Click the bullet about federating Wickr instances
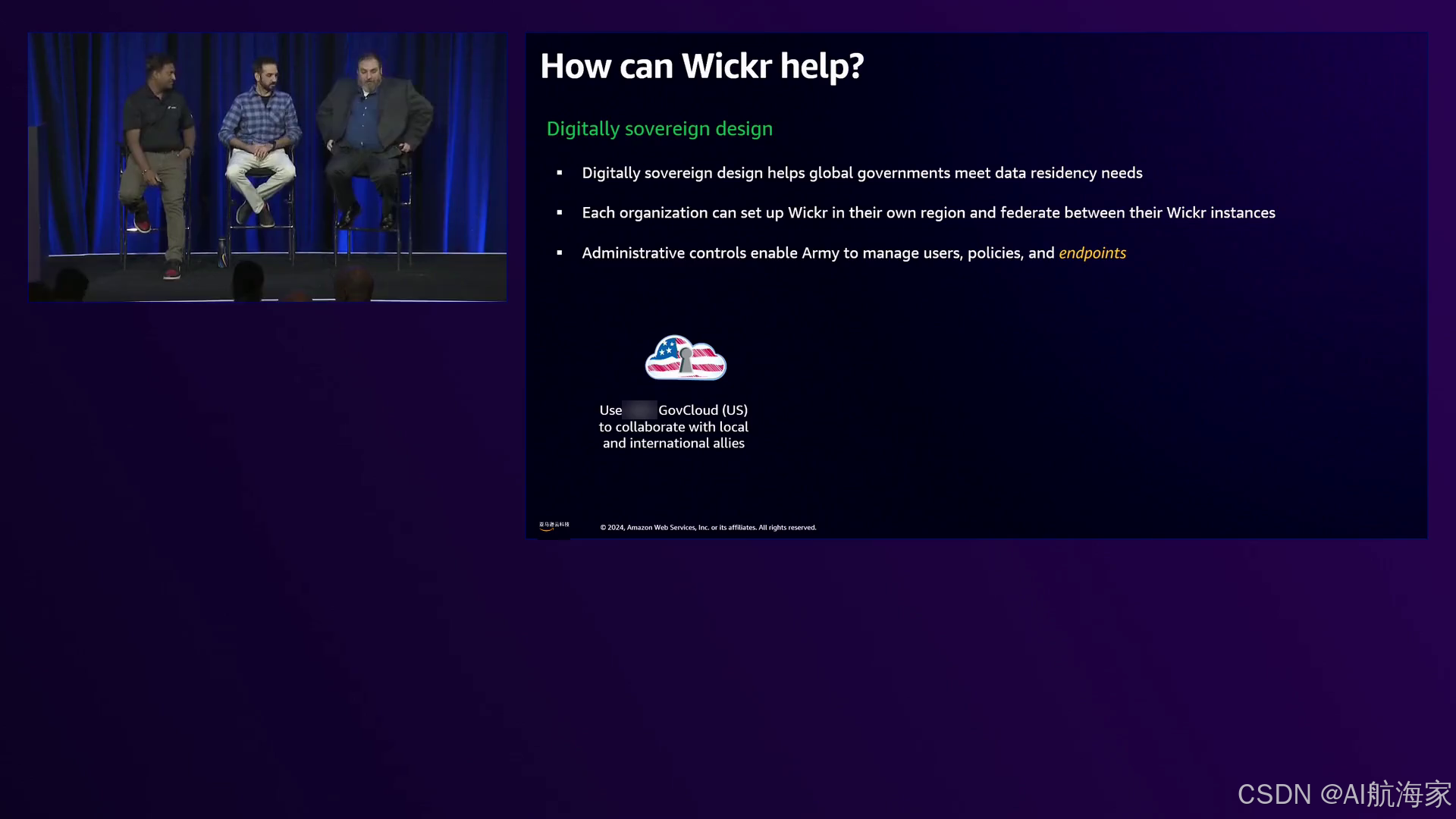This screenshot has height=819, width=1456. coord(928,213)
